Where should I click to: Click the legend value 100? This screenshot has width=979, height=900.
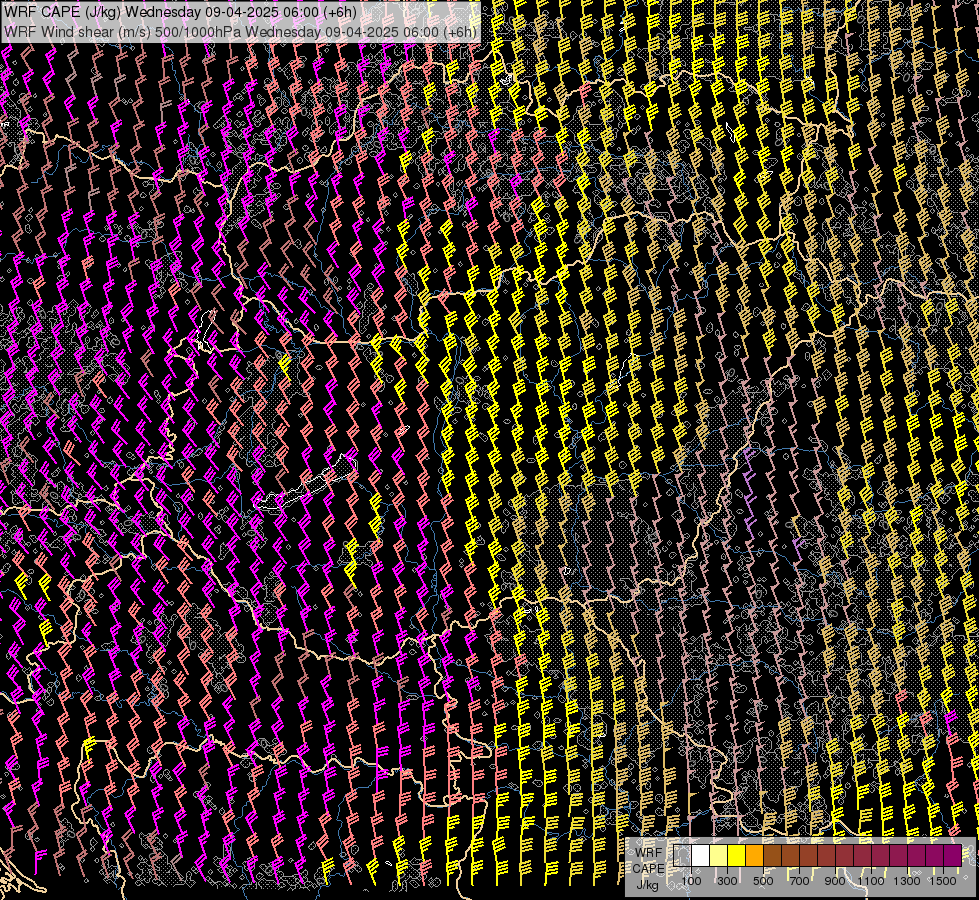point(691,881)
